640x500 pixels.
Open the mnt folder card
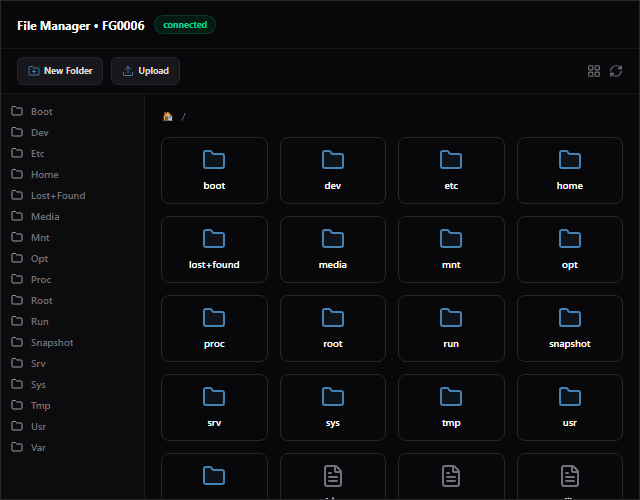pyautogui.click(x=451, y=249)
